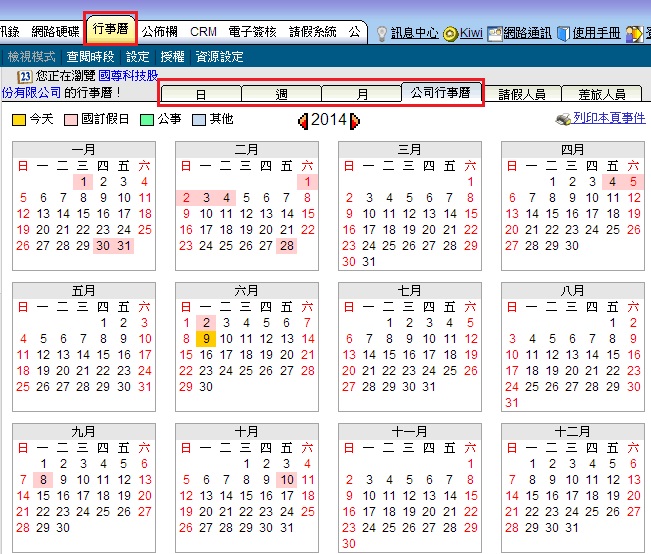Click the printer icon for 列印本頁事件
The width and height of the screenshot is (651, 554).
563,120
